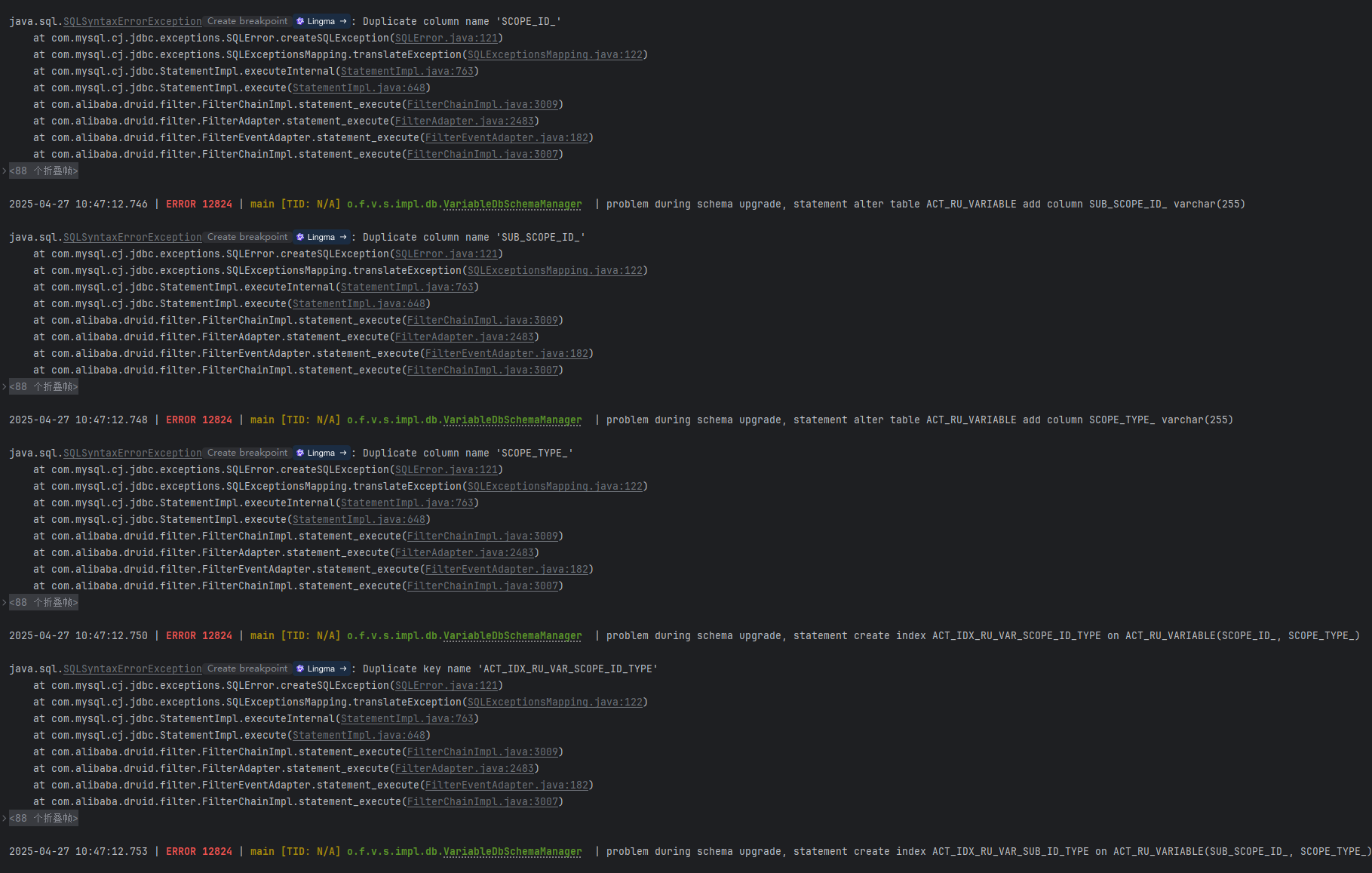
Task: Open SQLError.java:121 link in the topmost stack trace
Action: point(447,38)
